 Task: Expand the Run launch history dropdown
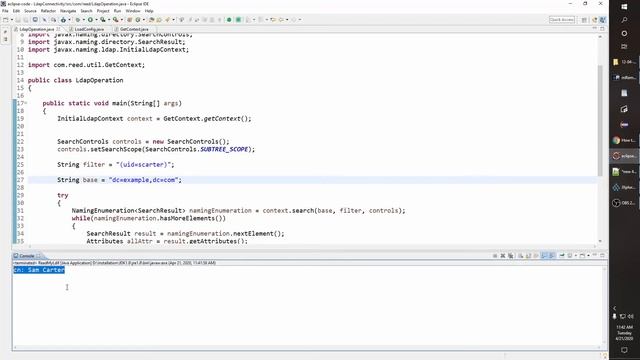96,20
